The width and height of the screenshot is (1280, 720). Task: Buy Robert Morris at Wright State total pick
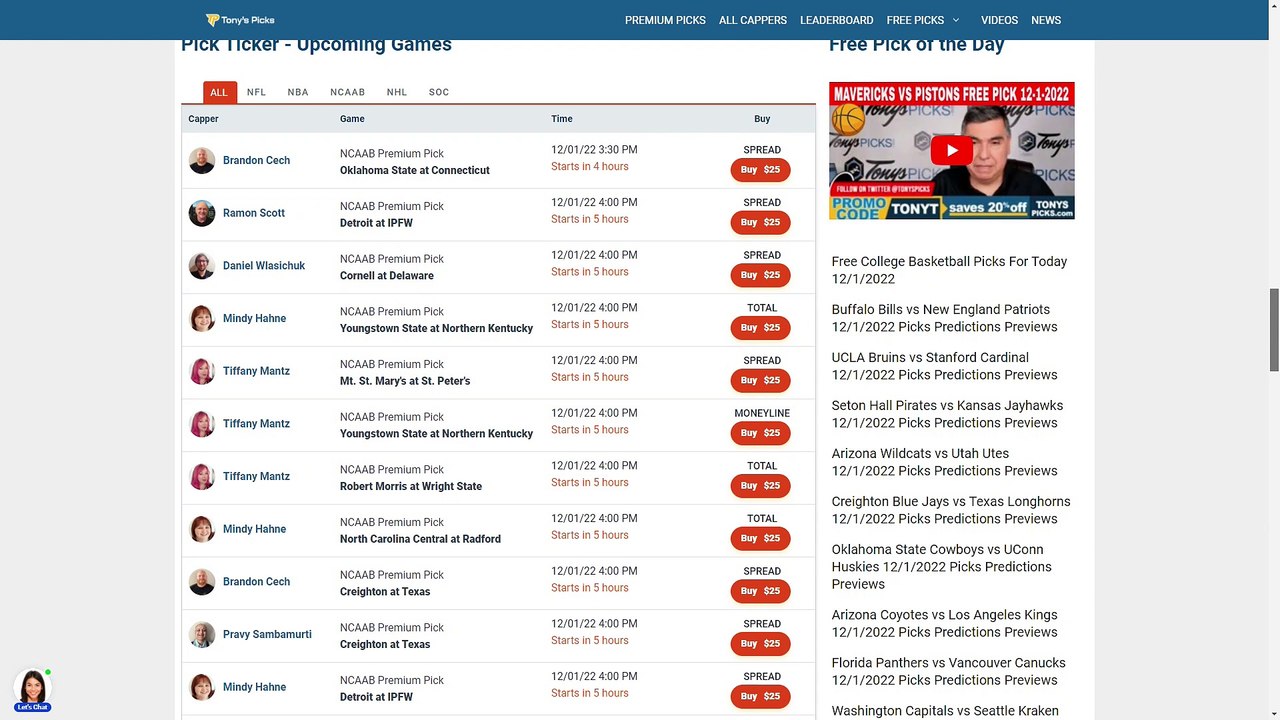[x=760, y=486]
